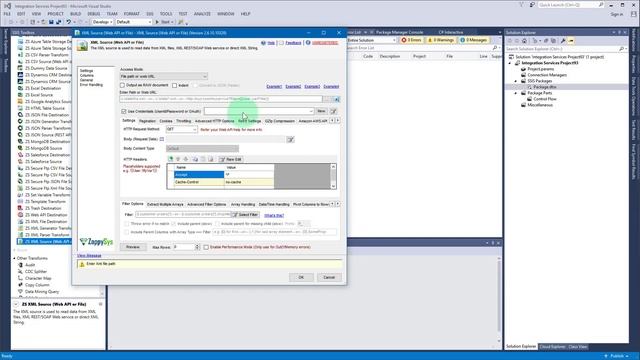
Task: Click the Feedback link
Action: tap(293, 43)
